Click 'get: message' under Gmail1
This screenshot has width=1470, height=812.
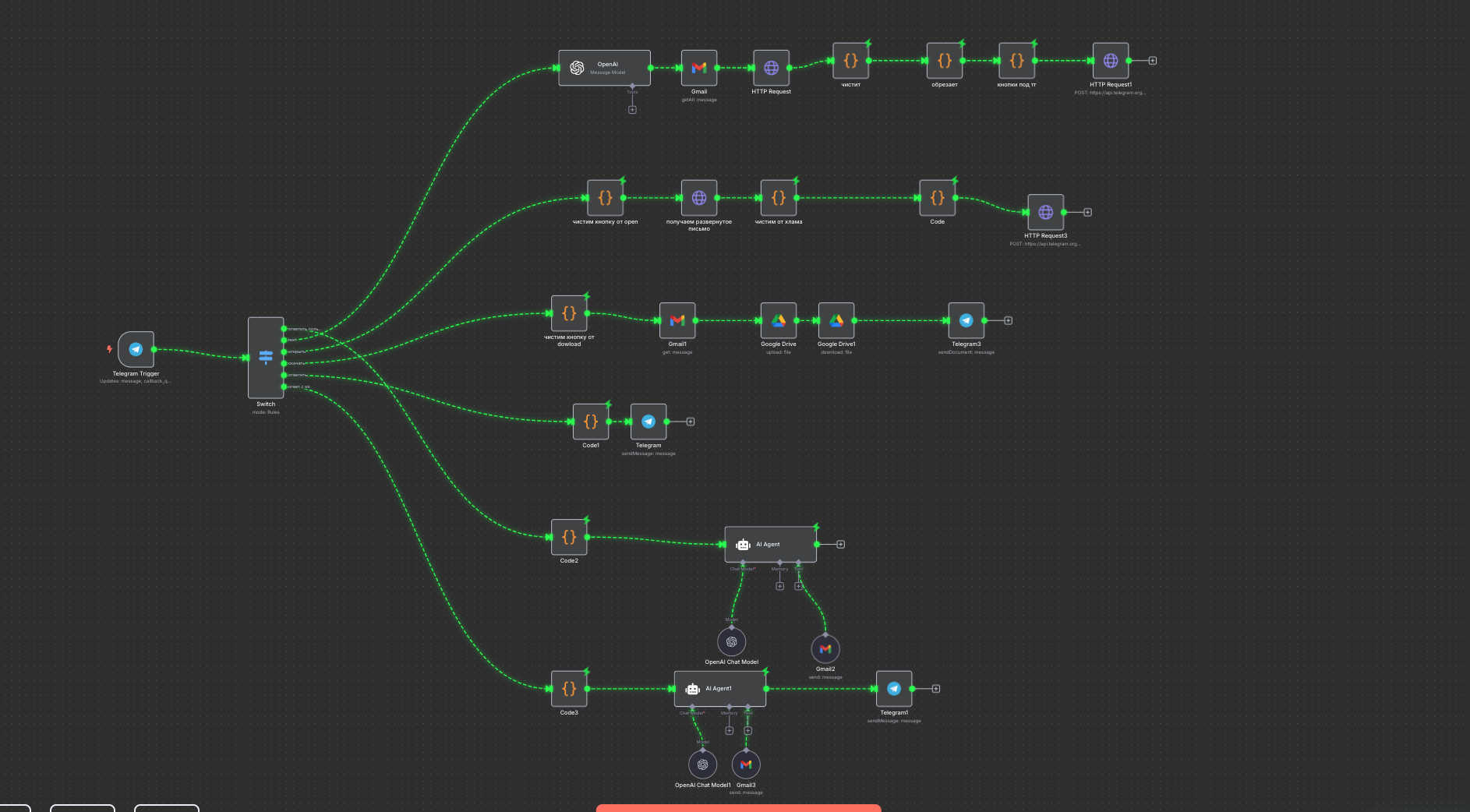coord(677,352)
